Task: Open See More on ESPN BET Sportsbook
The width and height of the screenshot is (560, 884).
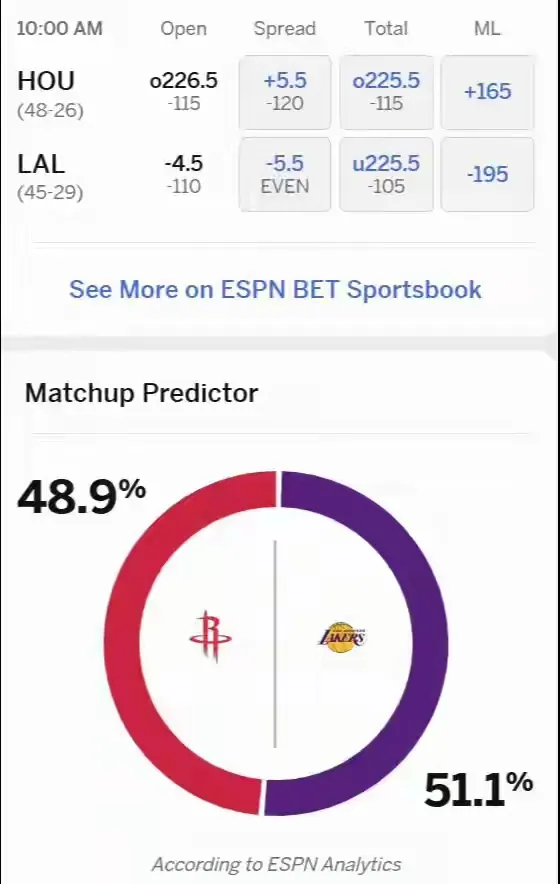Action: pyautogui.click(x=275, y=290)
